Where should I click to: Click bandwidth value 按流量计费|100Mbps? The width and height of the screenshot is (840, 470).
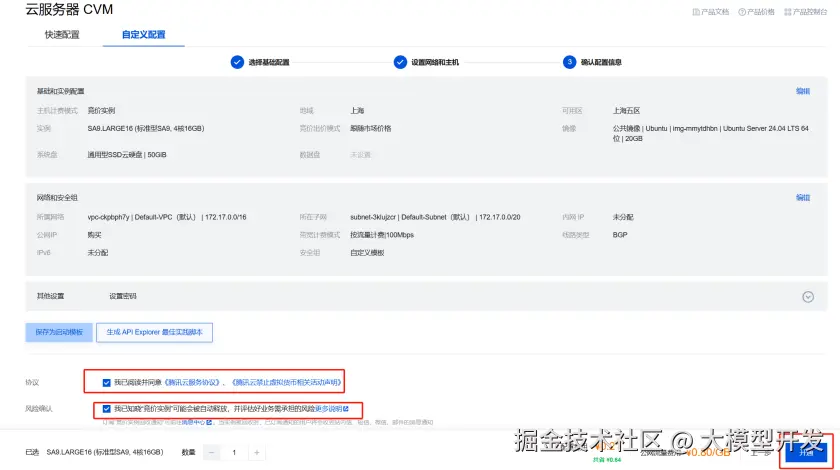(x=382, y=235)
